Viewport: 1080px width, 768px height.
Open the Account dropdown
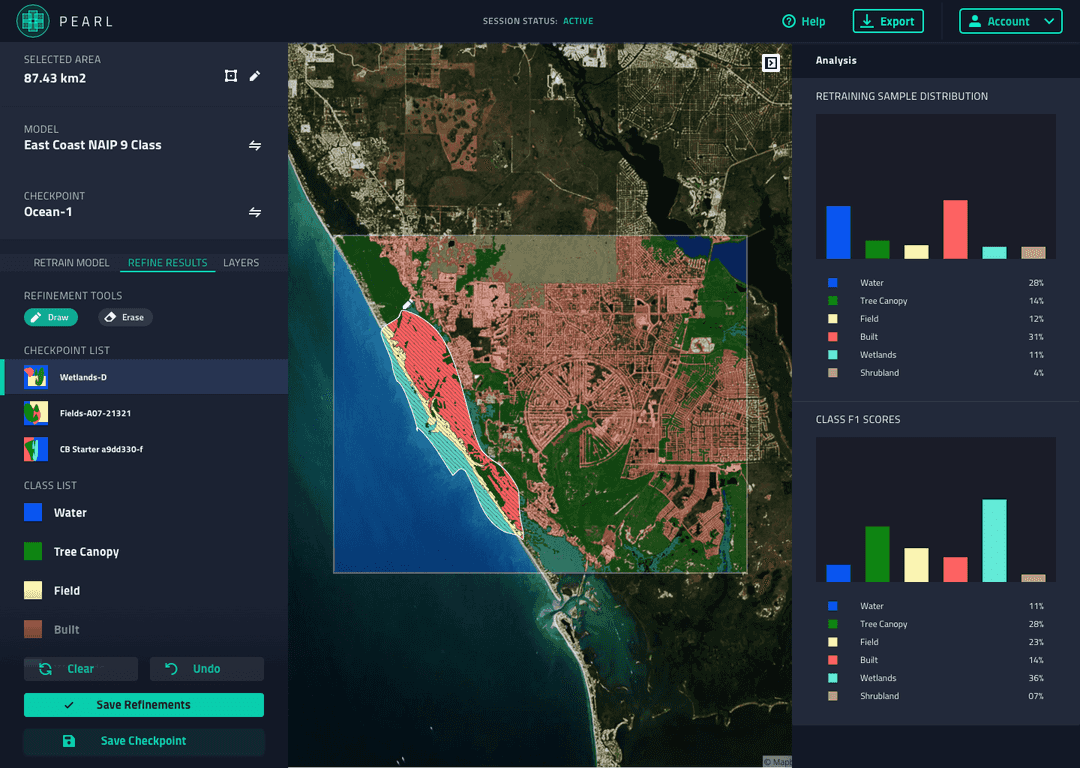[x=1010, y=20]
